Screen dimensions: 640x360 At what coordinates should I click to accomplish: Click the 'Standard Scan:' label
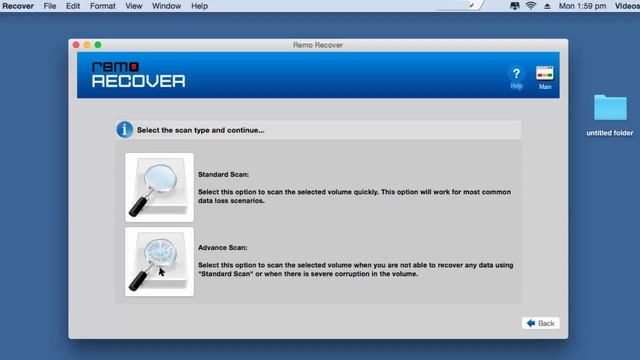click(223, 174)
